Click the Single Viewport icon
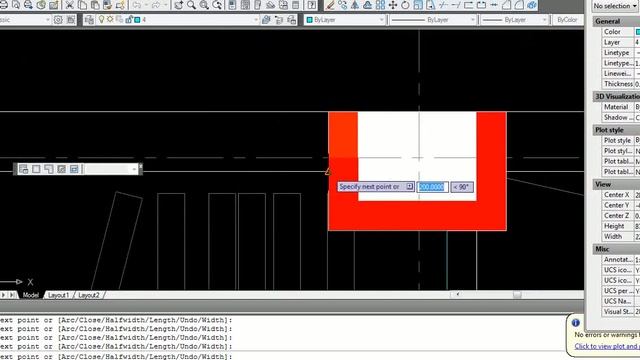 [x=36, y=169]
